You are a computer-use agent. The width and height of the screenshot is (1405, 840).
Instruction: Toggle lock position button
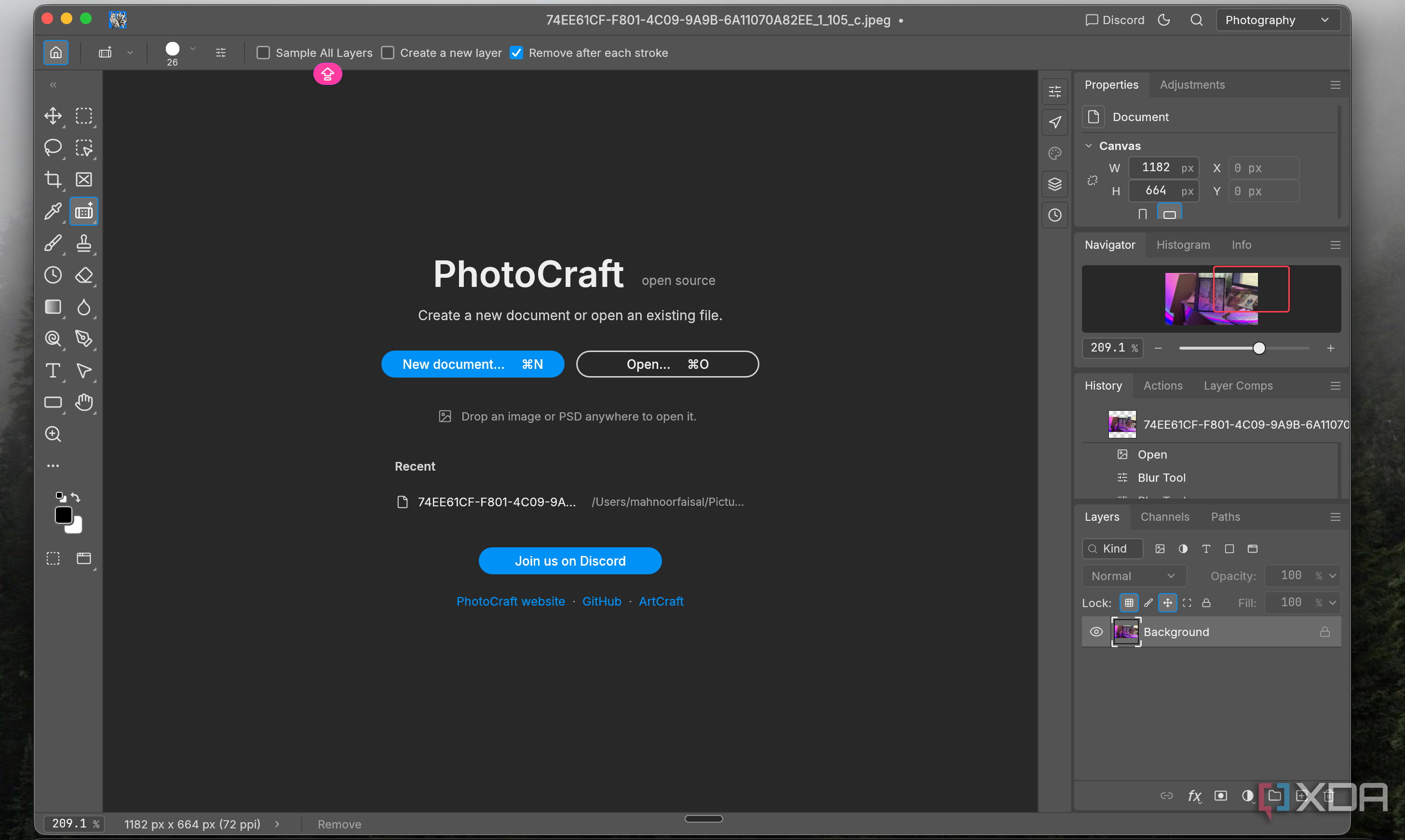(x=1167, y=603)
